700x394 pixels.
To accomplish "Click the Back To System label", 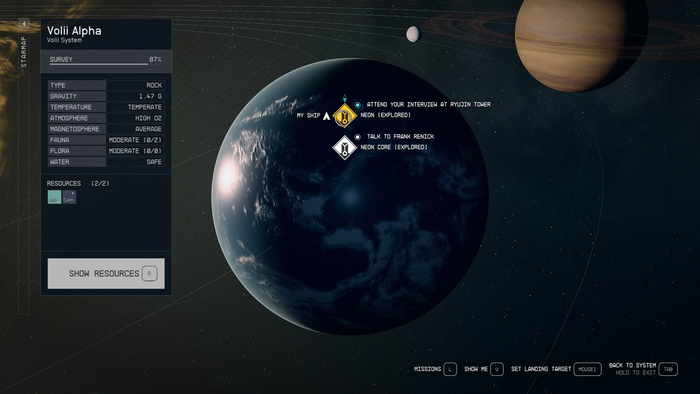I will click(x=633, y=365).
